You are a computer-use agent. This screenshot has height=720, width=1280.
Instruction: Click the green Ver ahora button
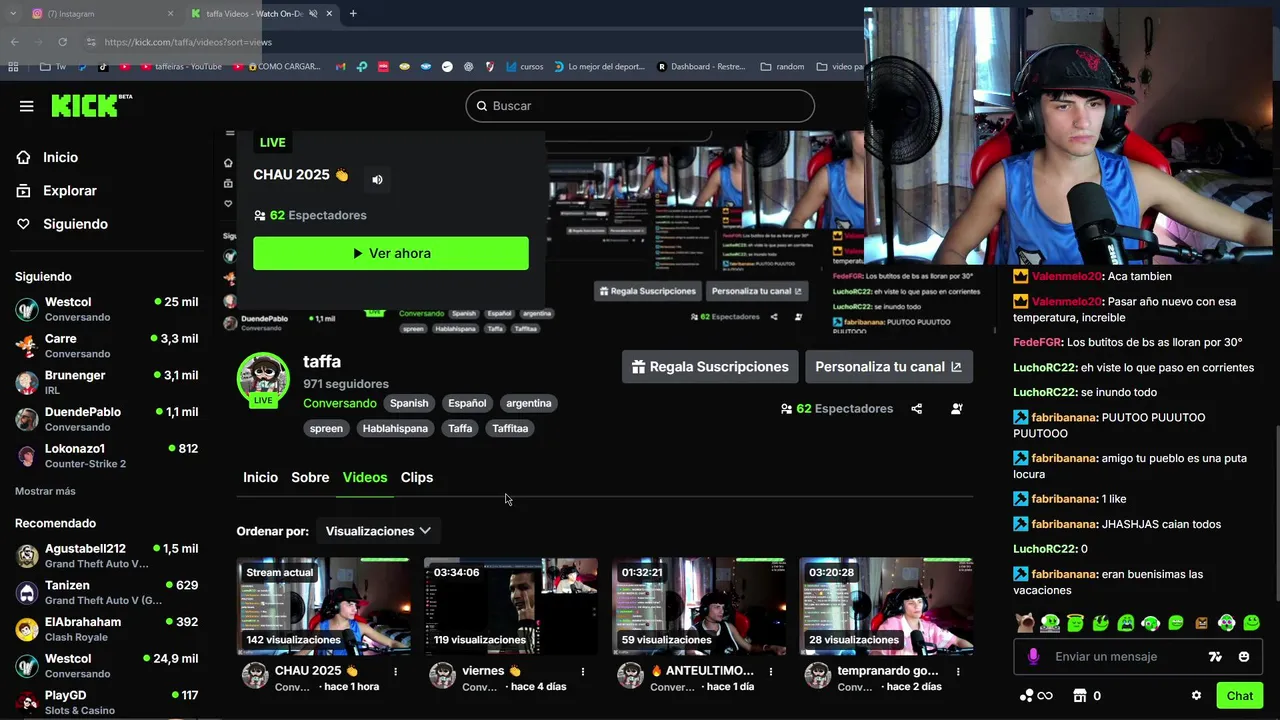click(391, 253)
